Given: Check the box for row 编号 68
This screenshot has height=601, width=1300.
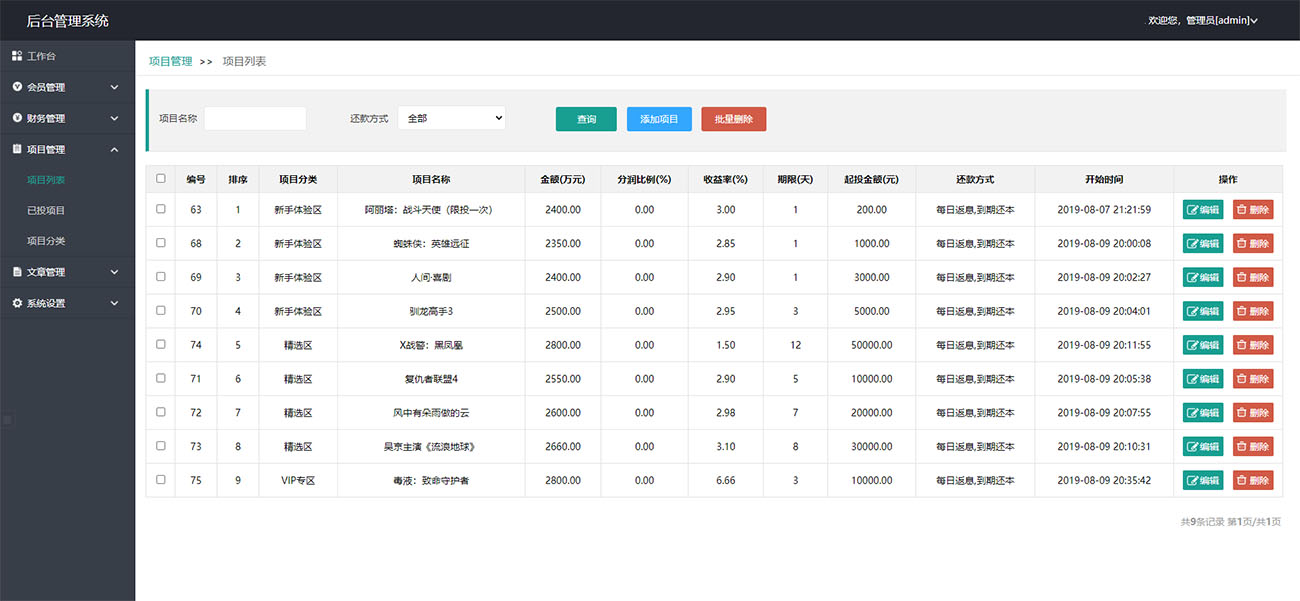Looking at the screenshot, I should click(x=161, y=243).
